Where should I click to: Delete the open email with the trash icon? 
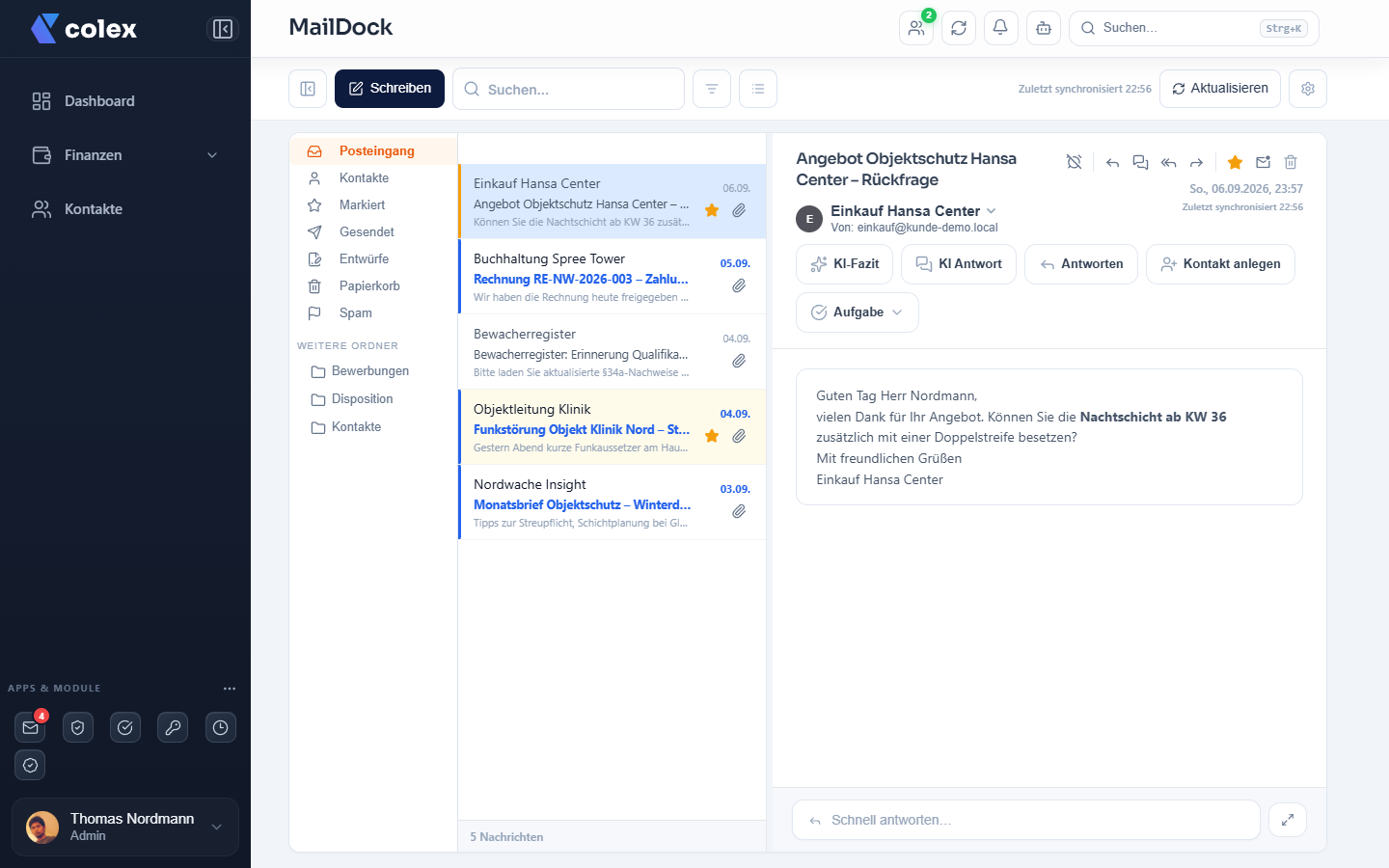pyautogui.click(x=1291, y=162)
